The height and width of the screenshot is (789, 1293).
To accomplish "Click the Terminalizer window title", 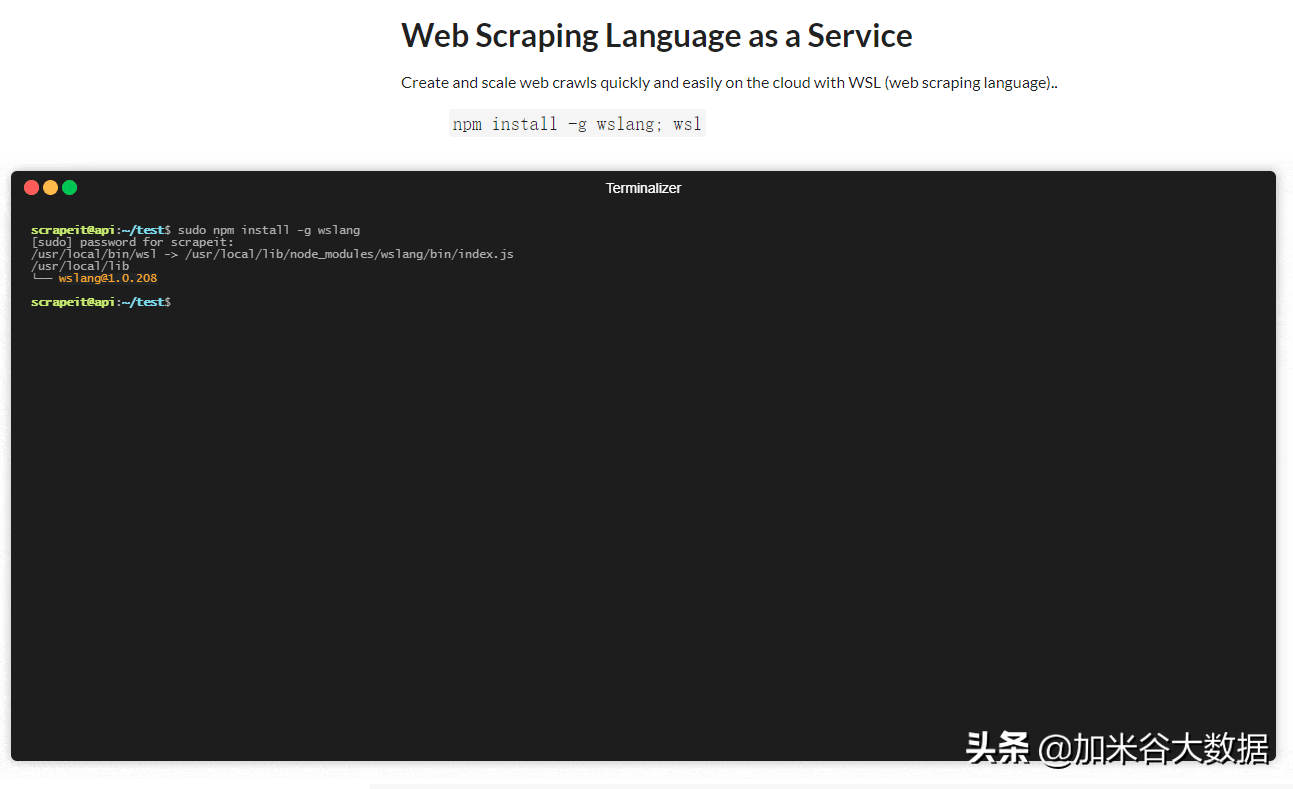I will 643,188.
